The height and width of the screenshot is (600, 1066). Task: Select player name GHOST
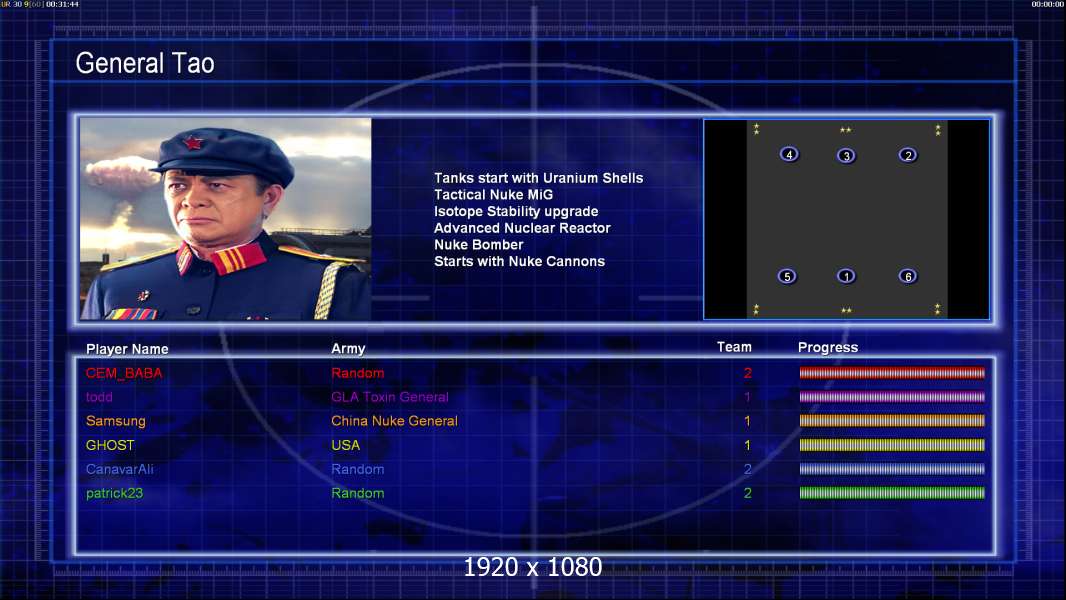[x=110, y=445]
